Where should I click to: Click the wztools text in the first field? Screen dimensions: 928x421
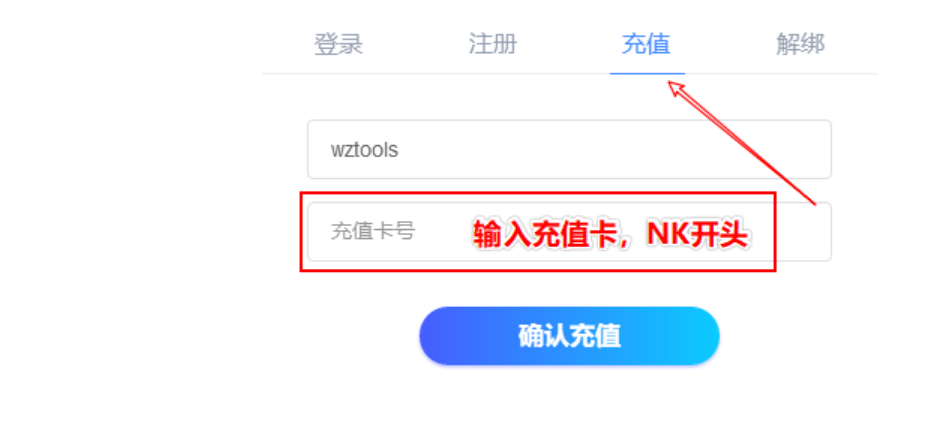(x=365, y=150)
